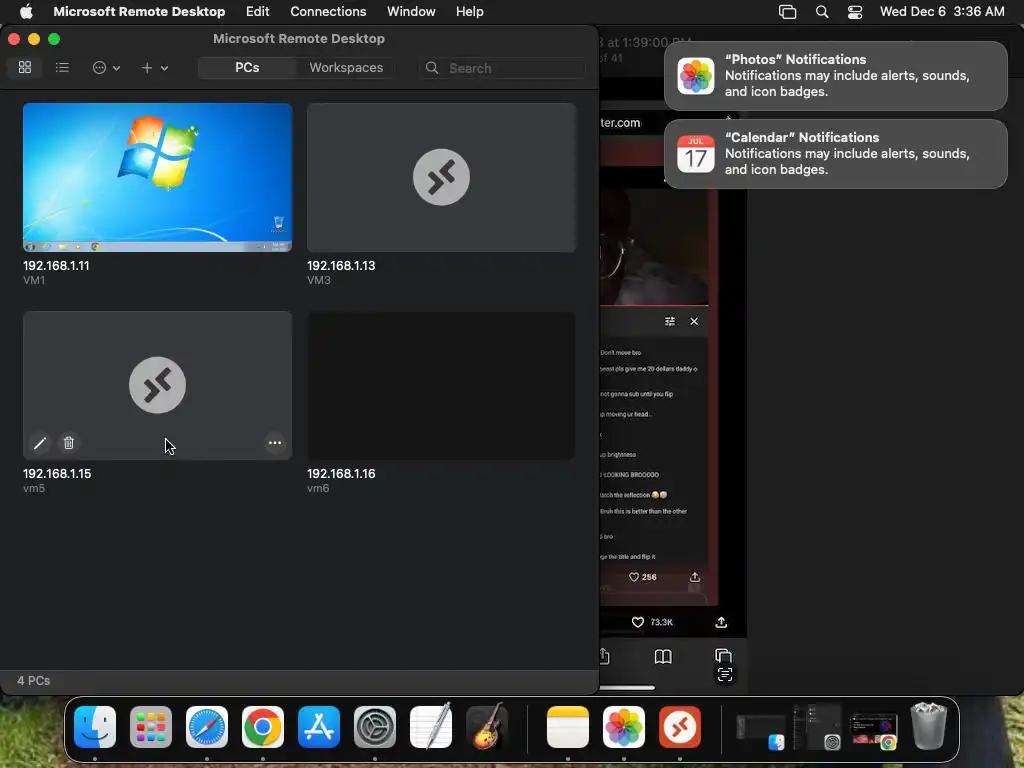Open the 192.168.1.13 VM3 card
The width and height of the screenshot is (1024, 768).
coord(441,177)
